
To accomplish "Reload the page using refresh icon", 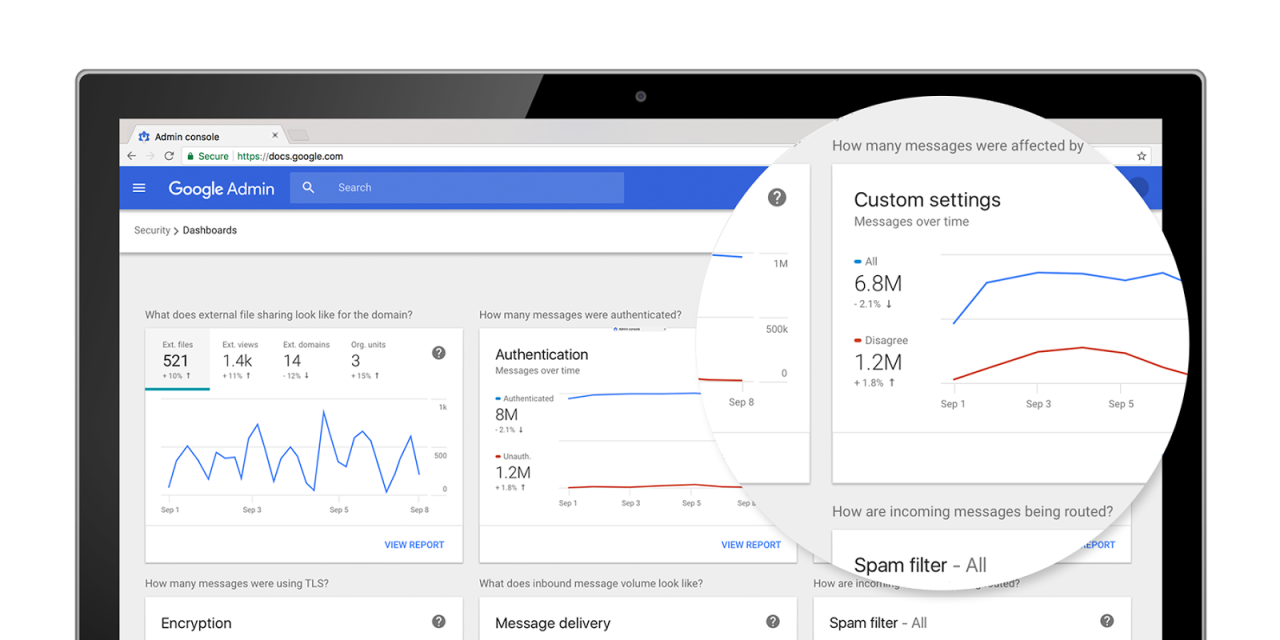I will 169,156.
